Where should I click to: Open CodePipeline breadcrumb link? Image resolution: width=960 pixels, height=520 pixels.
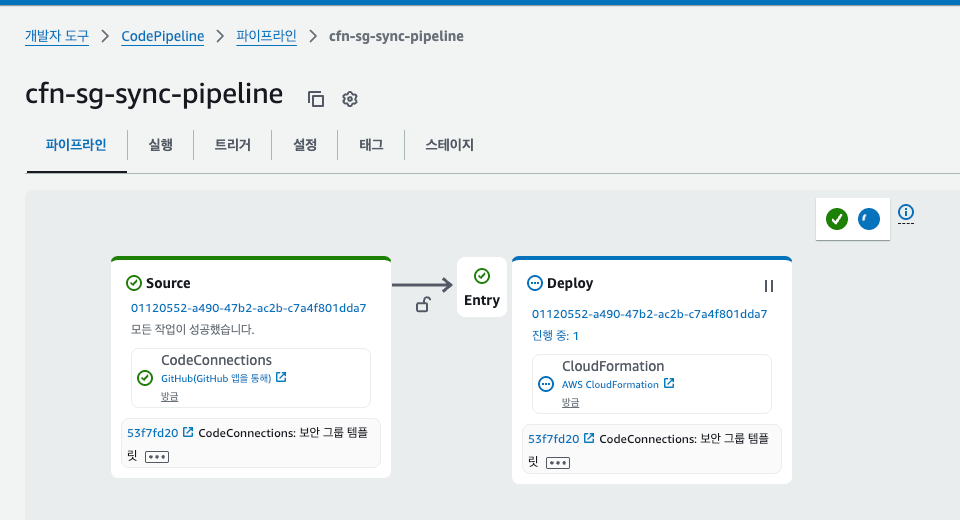click(x=163, y=36)
